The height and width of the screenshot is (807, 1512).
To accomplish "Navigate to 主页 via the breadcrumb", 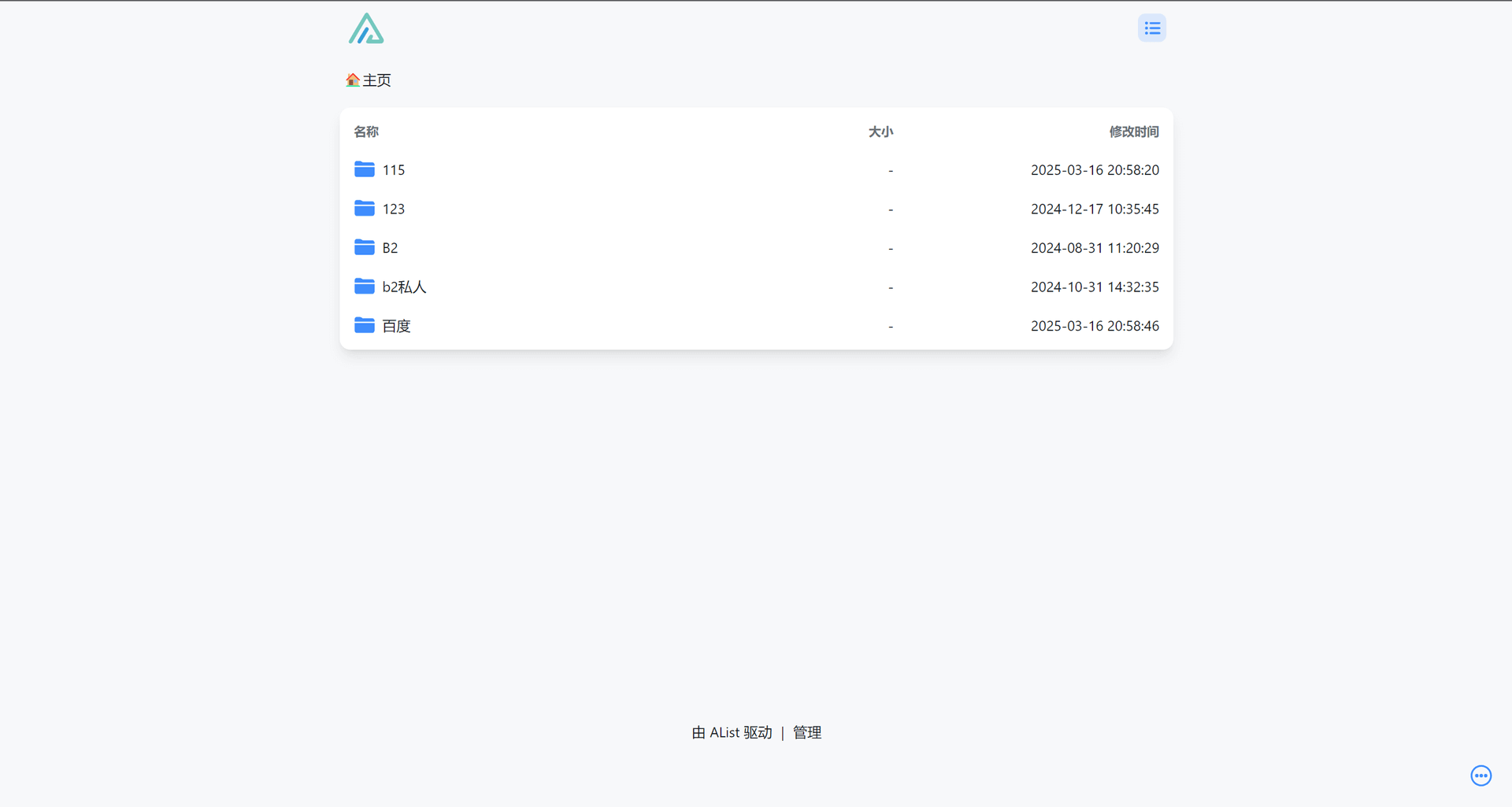I will click(376, 80).
